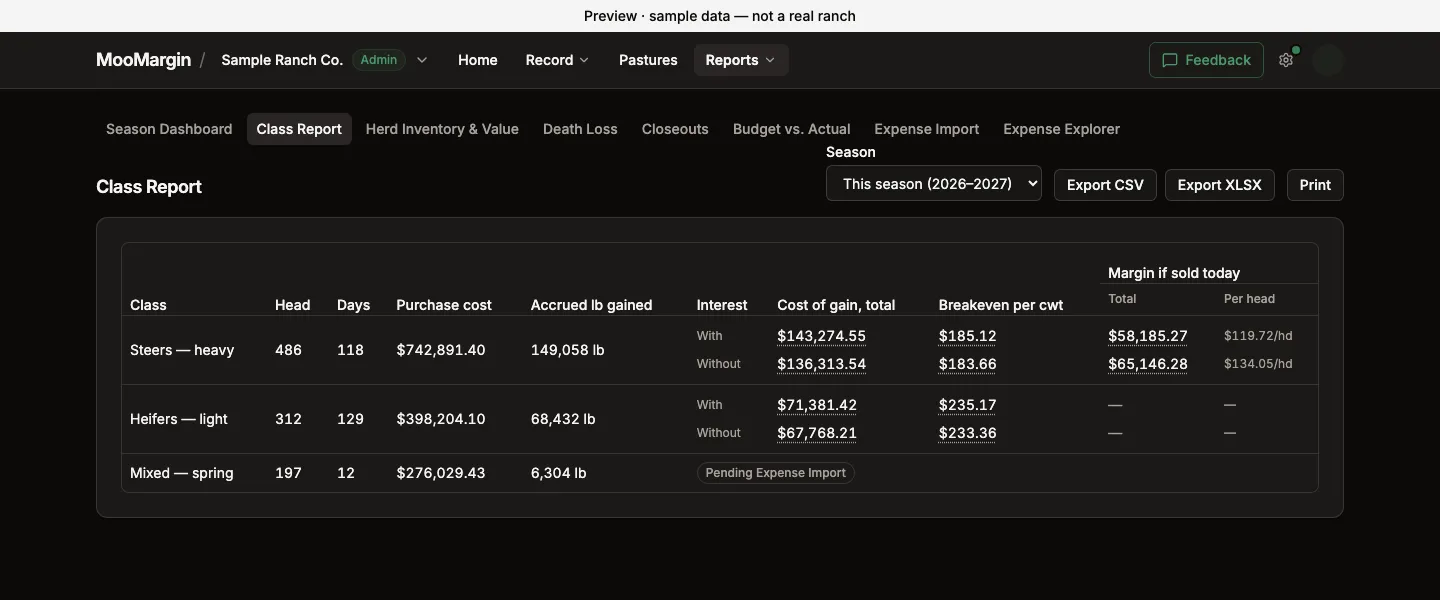Click the Cost of gain, total header
The height and width of the screenshot is (600, 1440).
[836, 305]
